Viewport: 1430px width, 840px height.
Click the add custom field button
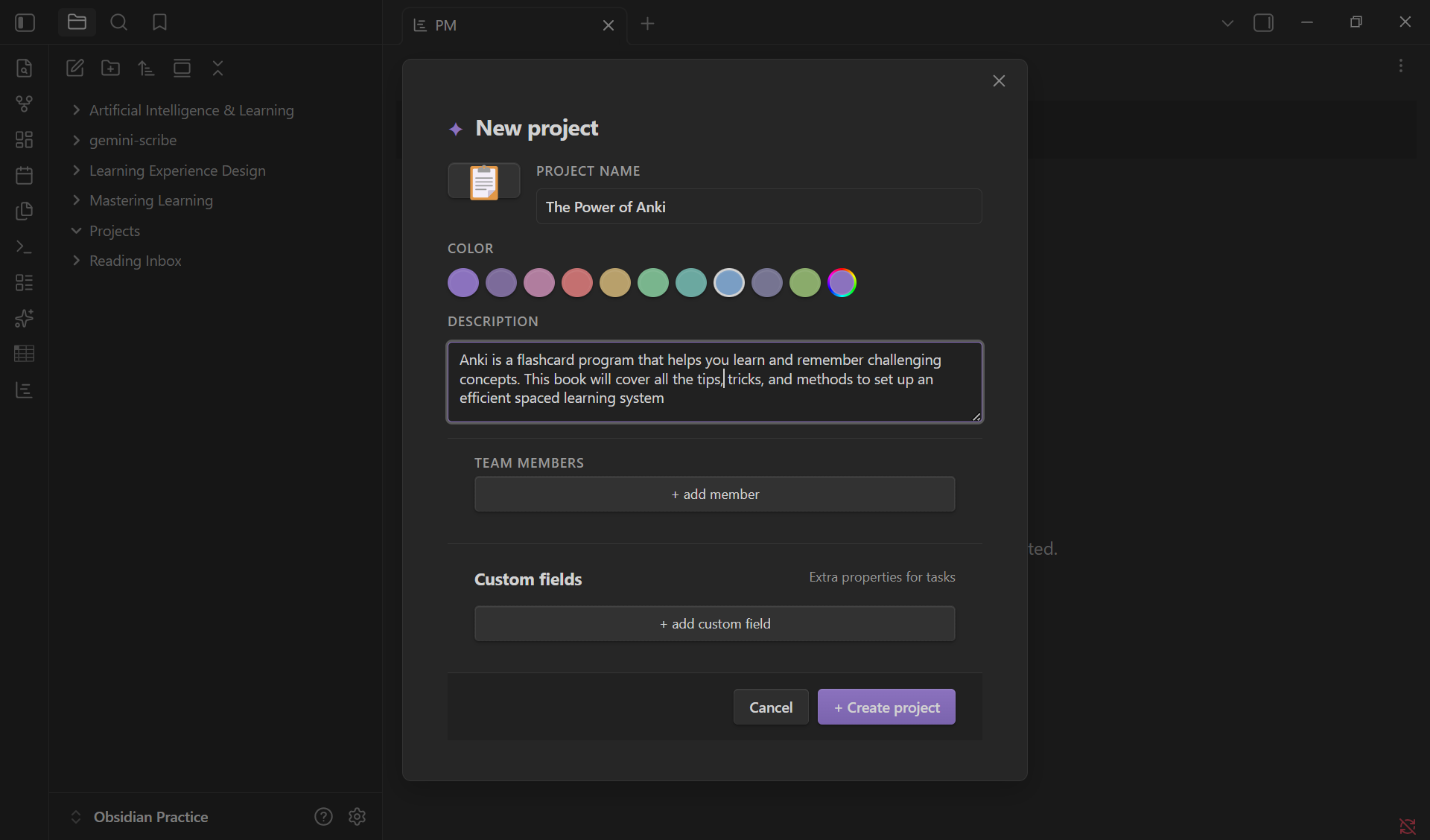click(x=715, y=624)
